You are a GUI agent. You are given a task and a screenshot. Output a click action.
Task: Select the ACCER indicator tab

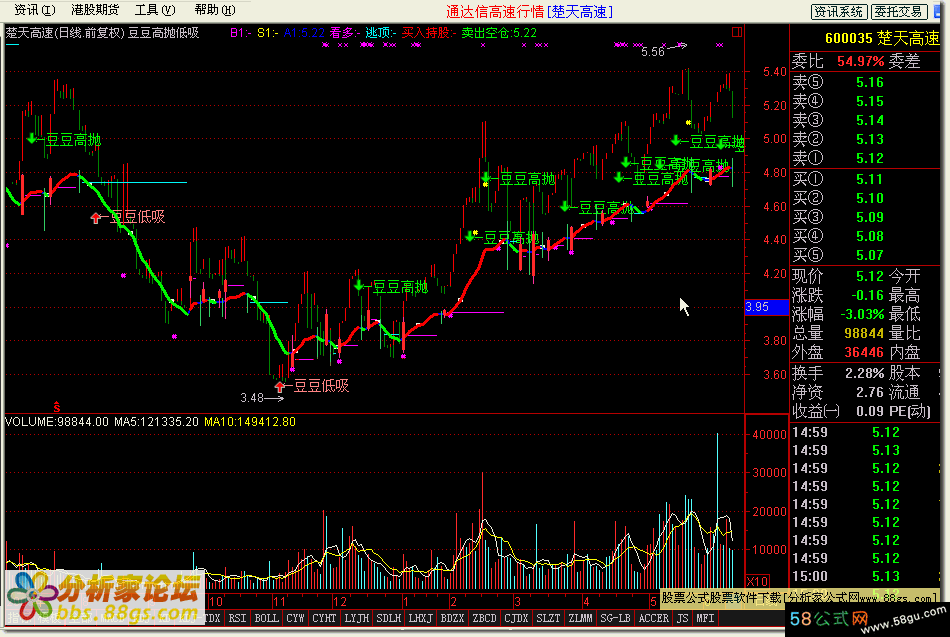[654, 618]
